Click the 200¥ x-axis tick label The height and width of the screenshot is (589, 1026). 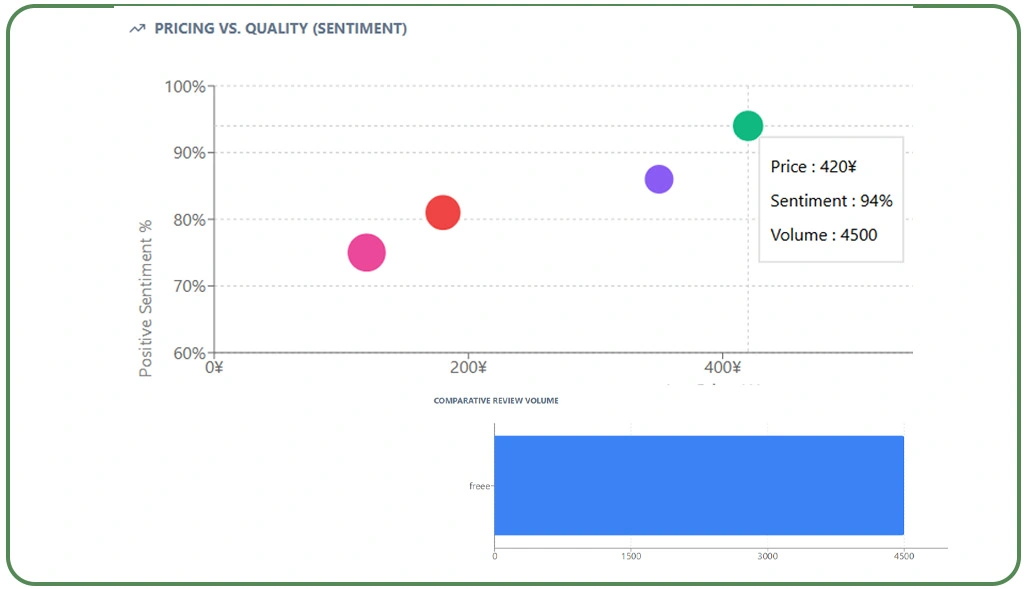pyautogui.click(x=468, y=367)
